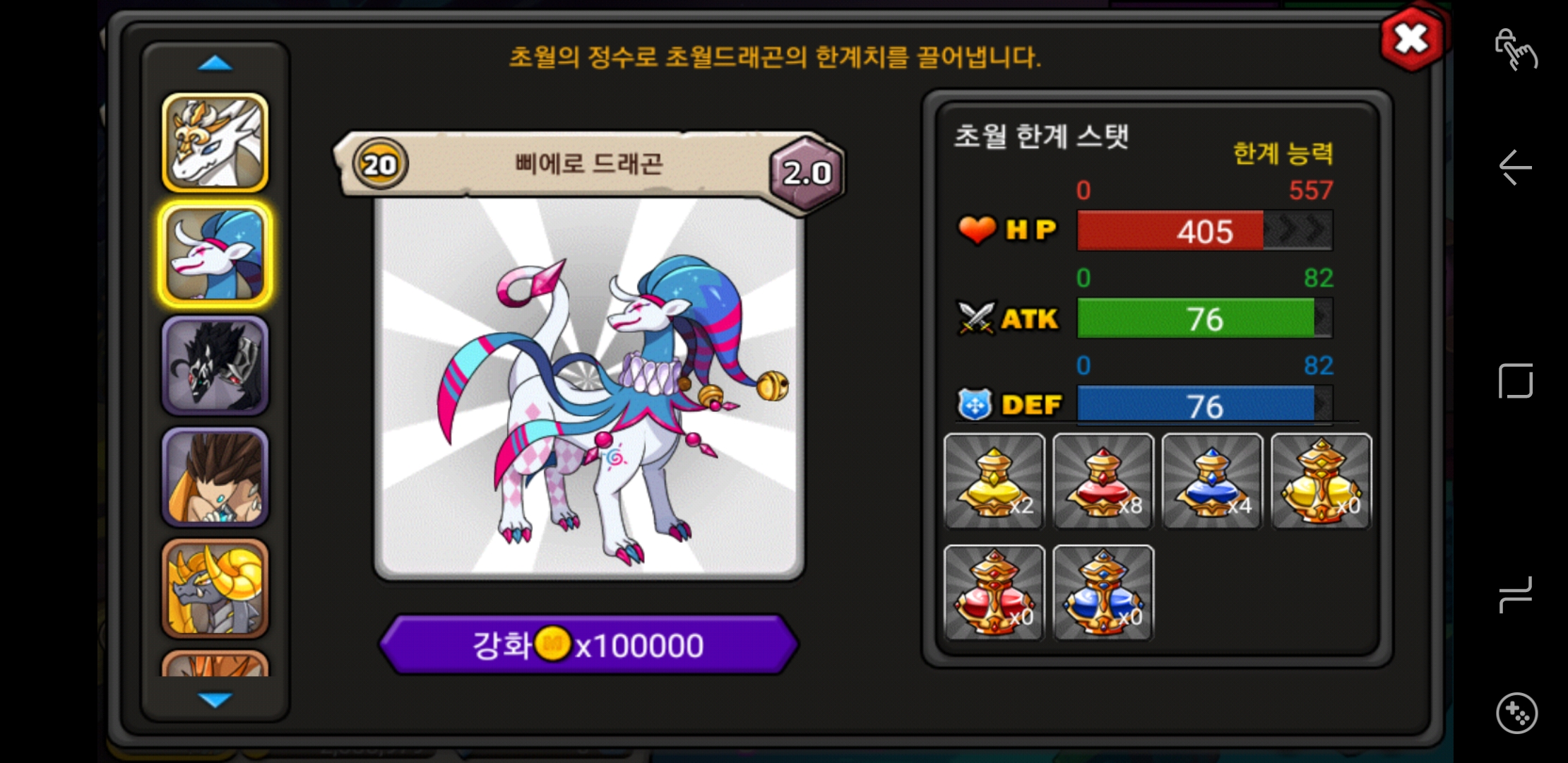
Task: Select the large blue ornate potion x0
Action: pyautogui.click(x=1103, y=593)
